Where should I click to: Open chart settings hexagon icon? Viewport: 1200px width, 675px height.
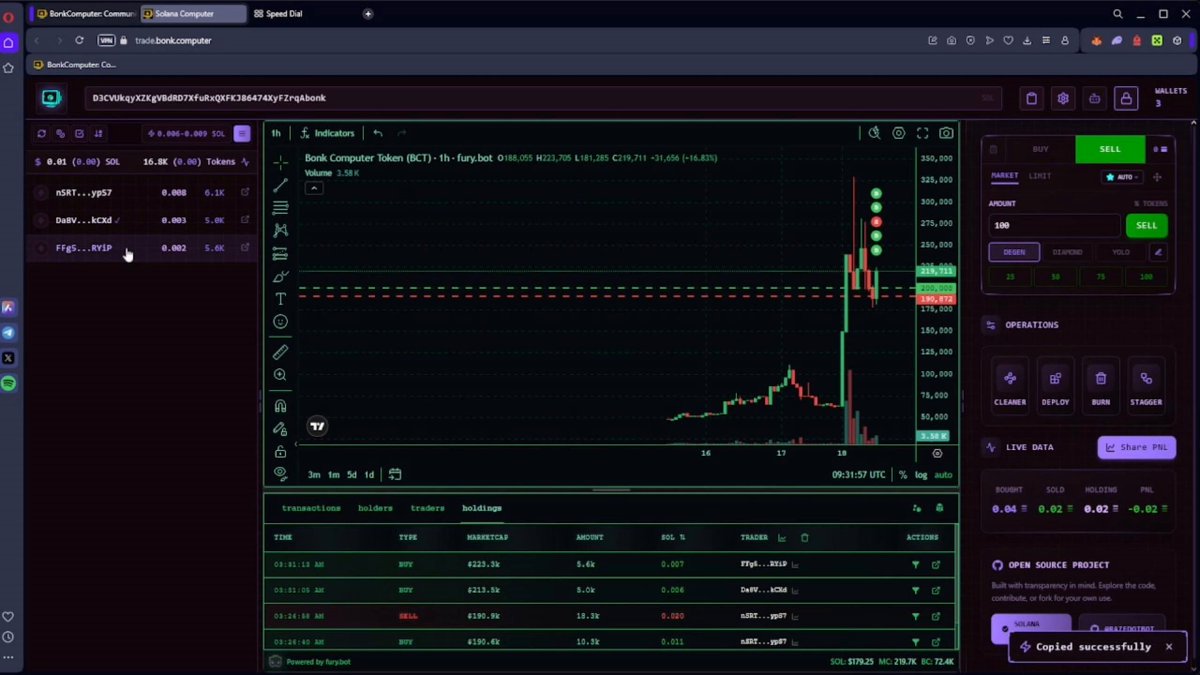[899, 133]
